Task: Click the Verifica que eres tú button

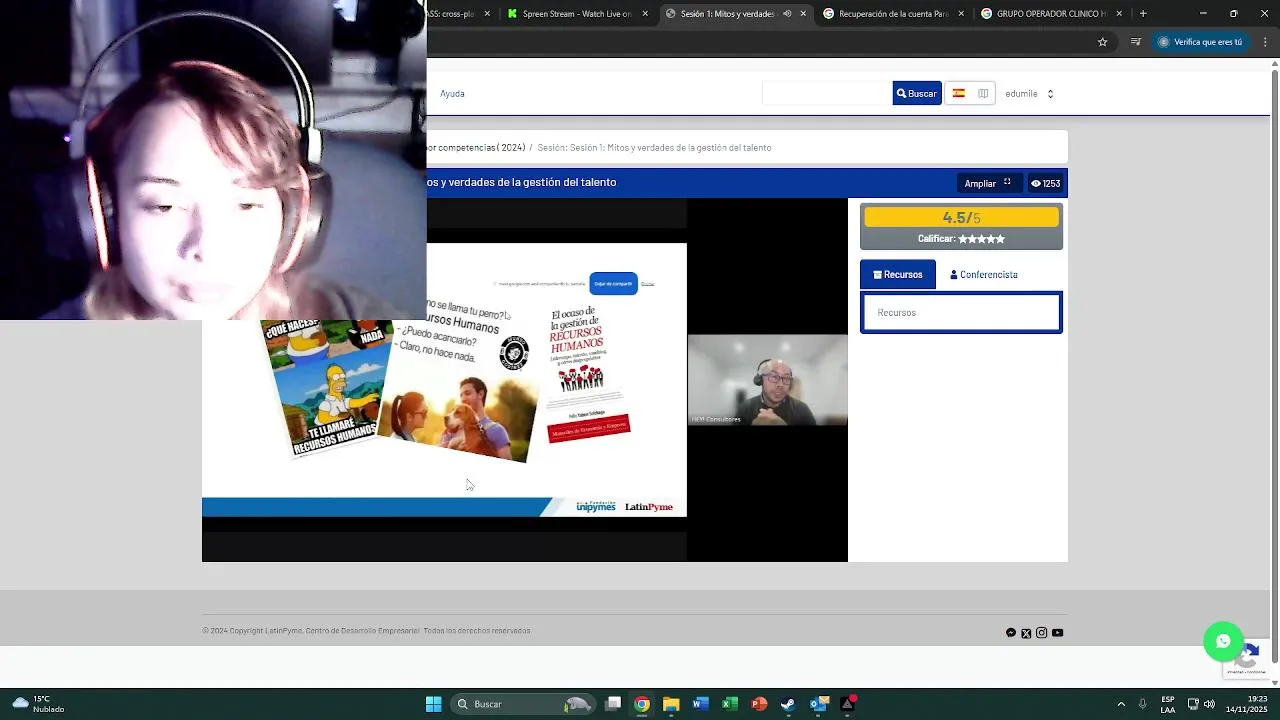Action: click(x=1200, y=42)
